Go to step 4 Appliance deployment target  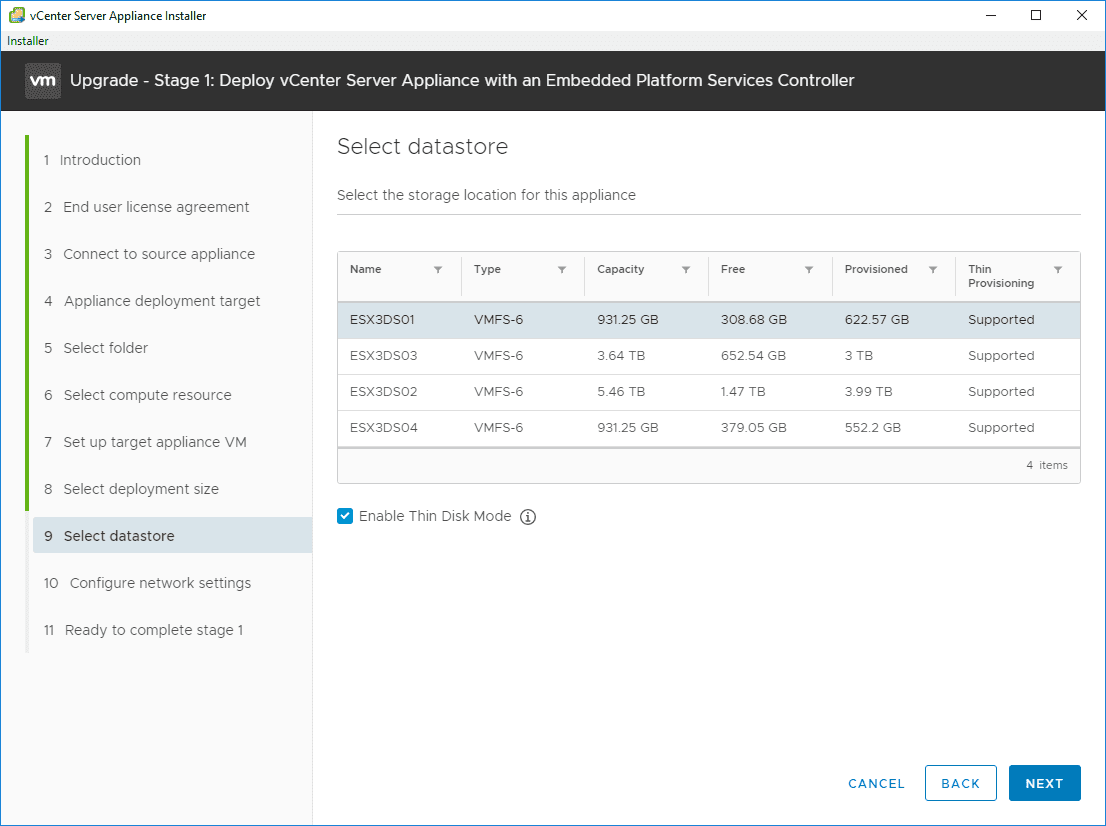coord(161,301)
